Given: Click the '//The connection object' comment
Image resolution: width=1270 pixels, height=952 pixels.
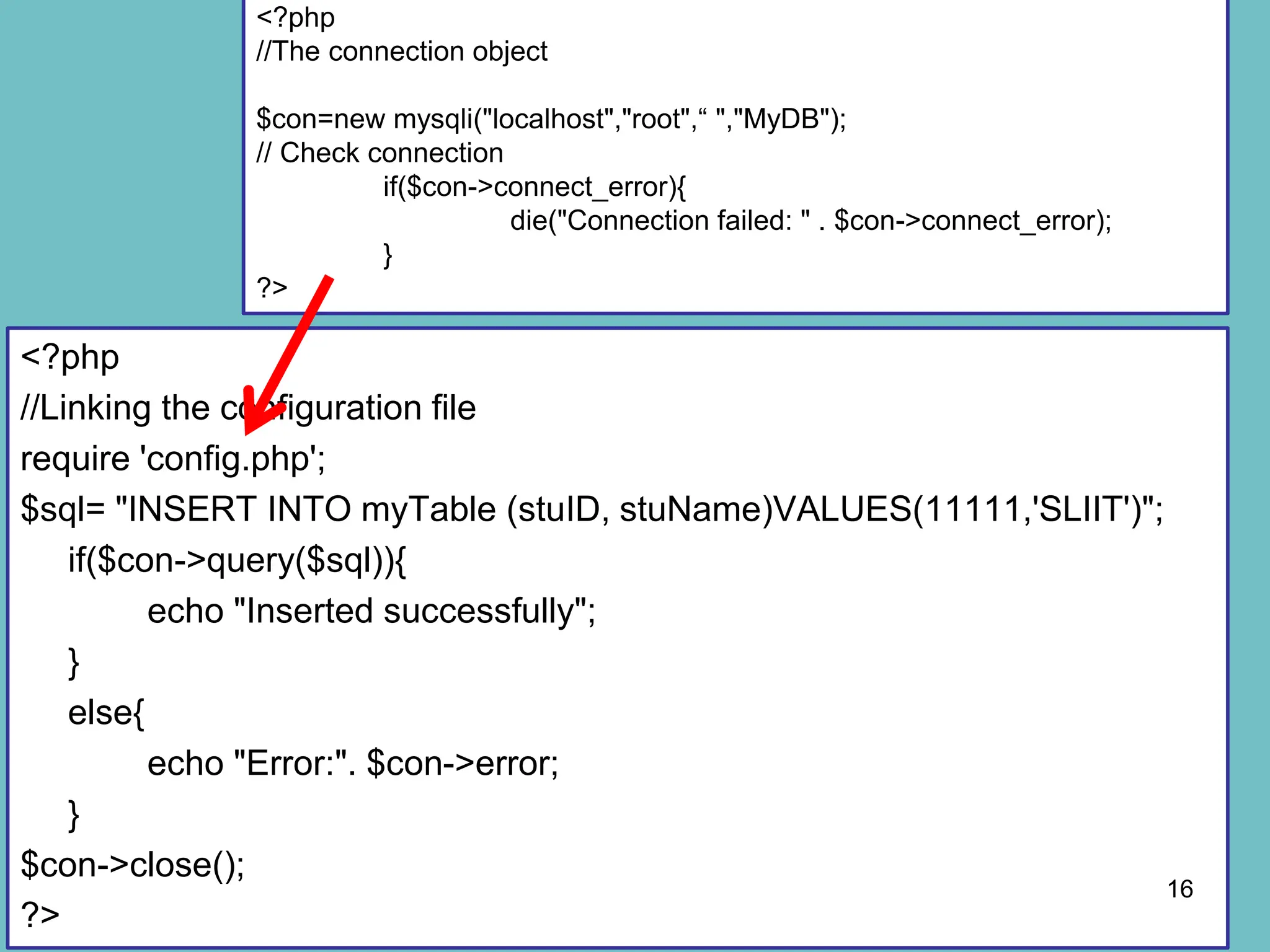Looking at the screenshot, I should [402, 51].
